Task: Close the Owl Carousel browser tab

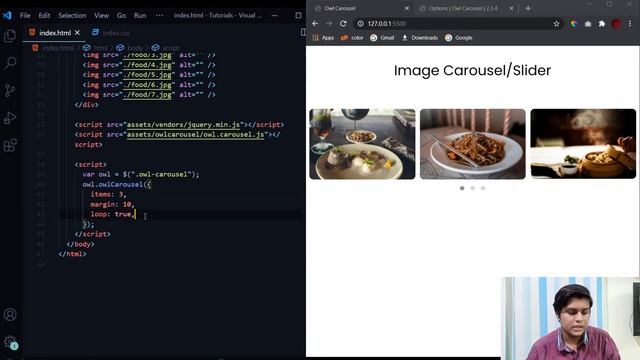Action: pos(407,8)
